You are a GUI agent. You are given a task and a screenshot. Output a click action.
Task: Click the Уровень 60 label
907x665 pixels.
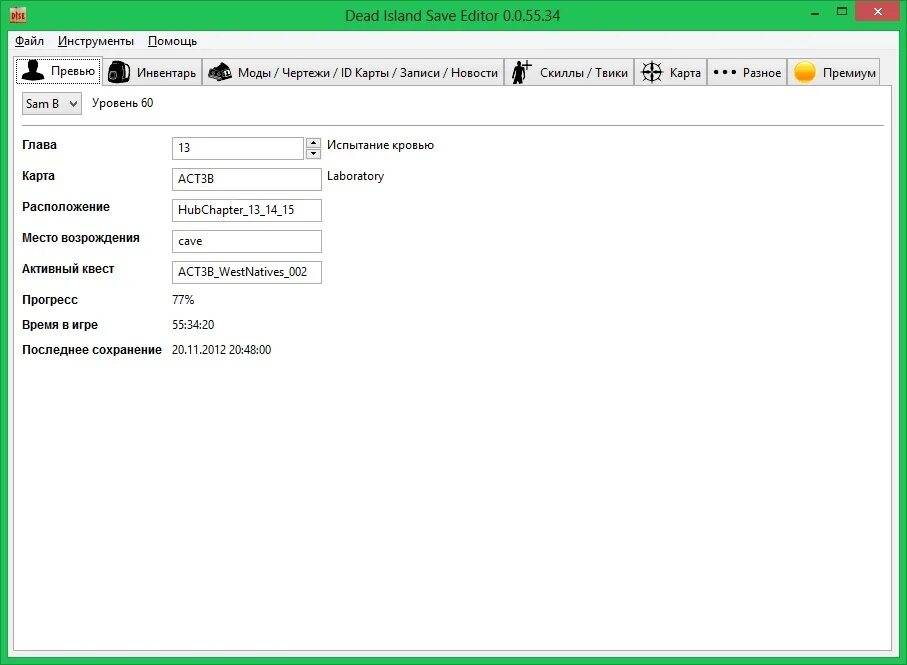pos(123,103)
